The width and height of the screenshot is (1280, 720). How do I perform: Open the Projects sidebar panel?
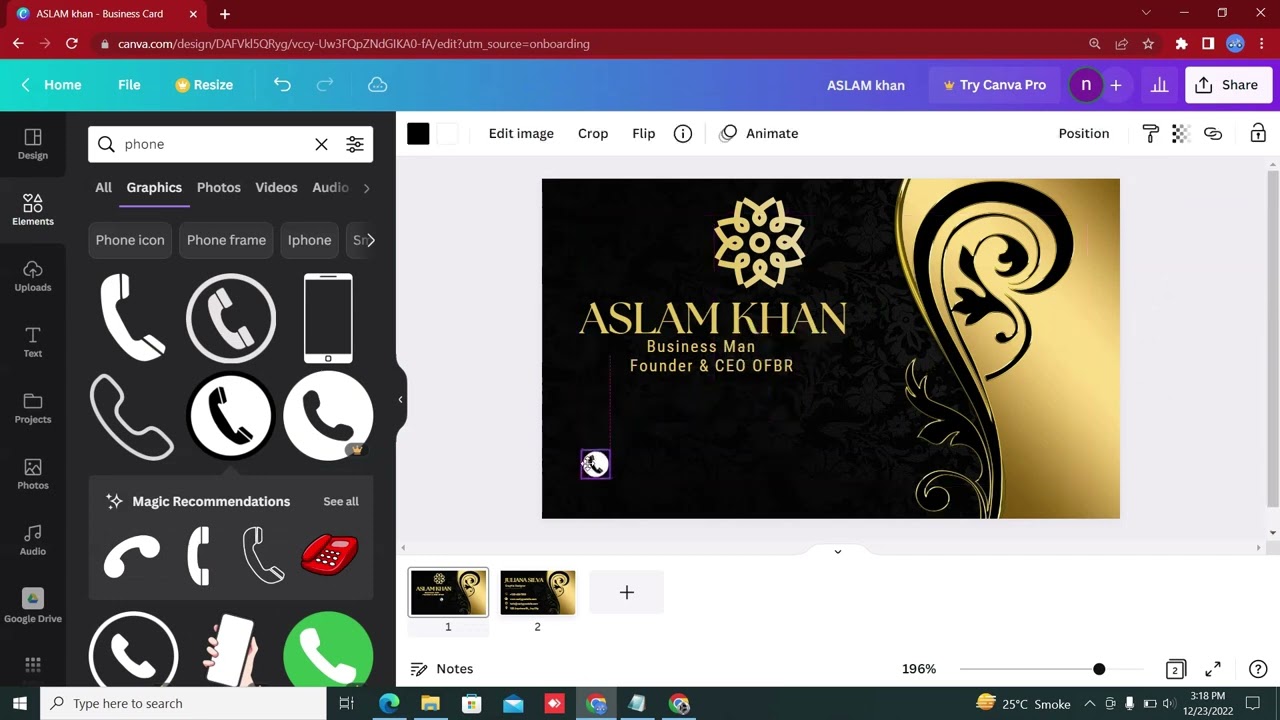click(x=32, y=408)
